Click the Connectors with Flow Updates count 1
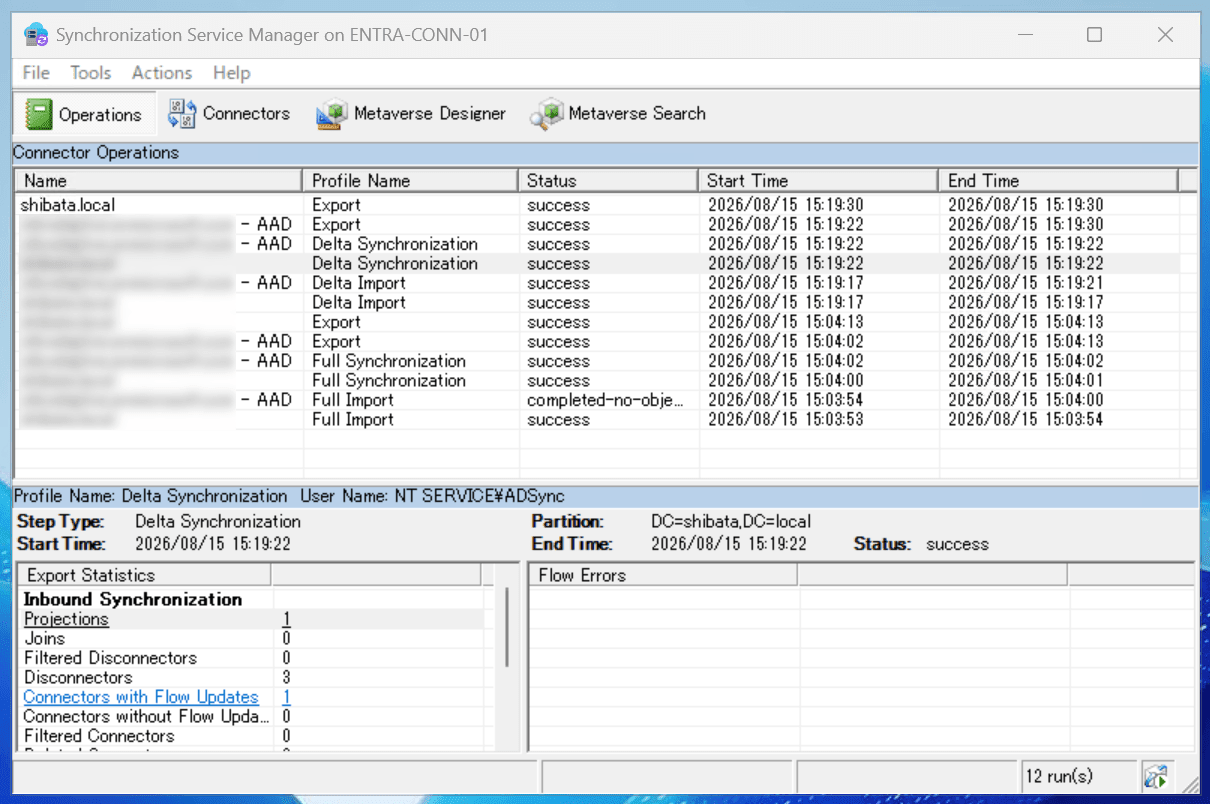This screenshot has width=1210, height=804. 287,697
